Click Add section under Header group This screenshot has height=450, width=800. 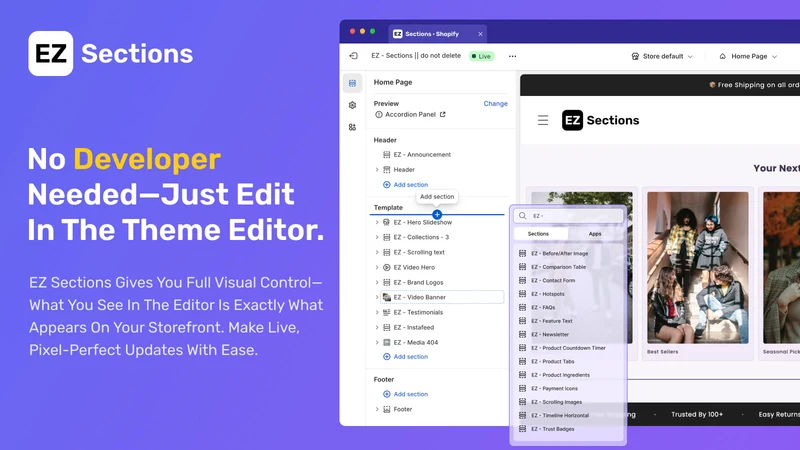406,185
